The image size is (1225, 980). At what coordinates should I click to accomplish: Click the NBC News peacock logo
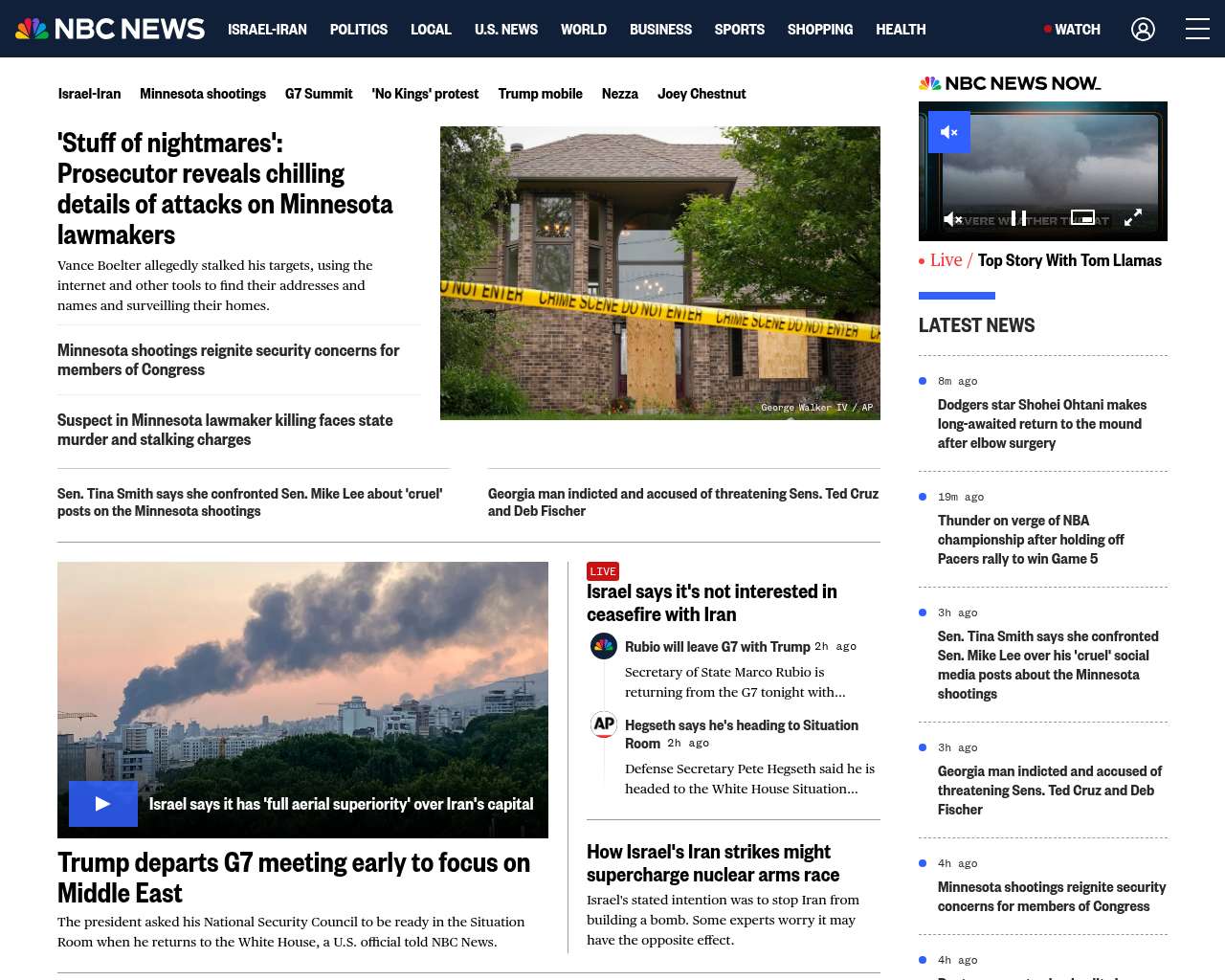pyautogui.click(x=110, y=29)
